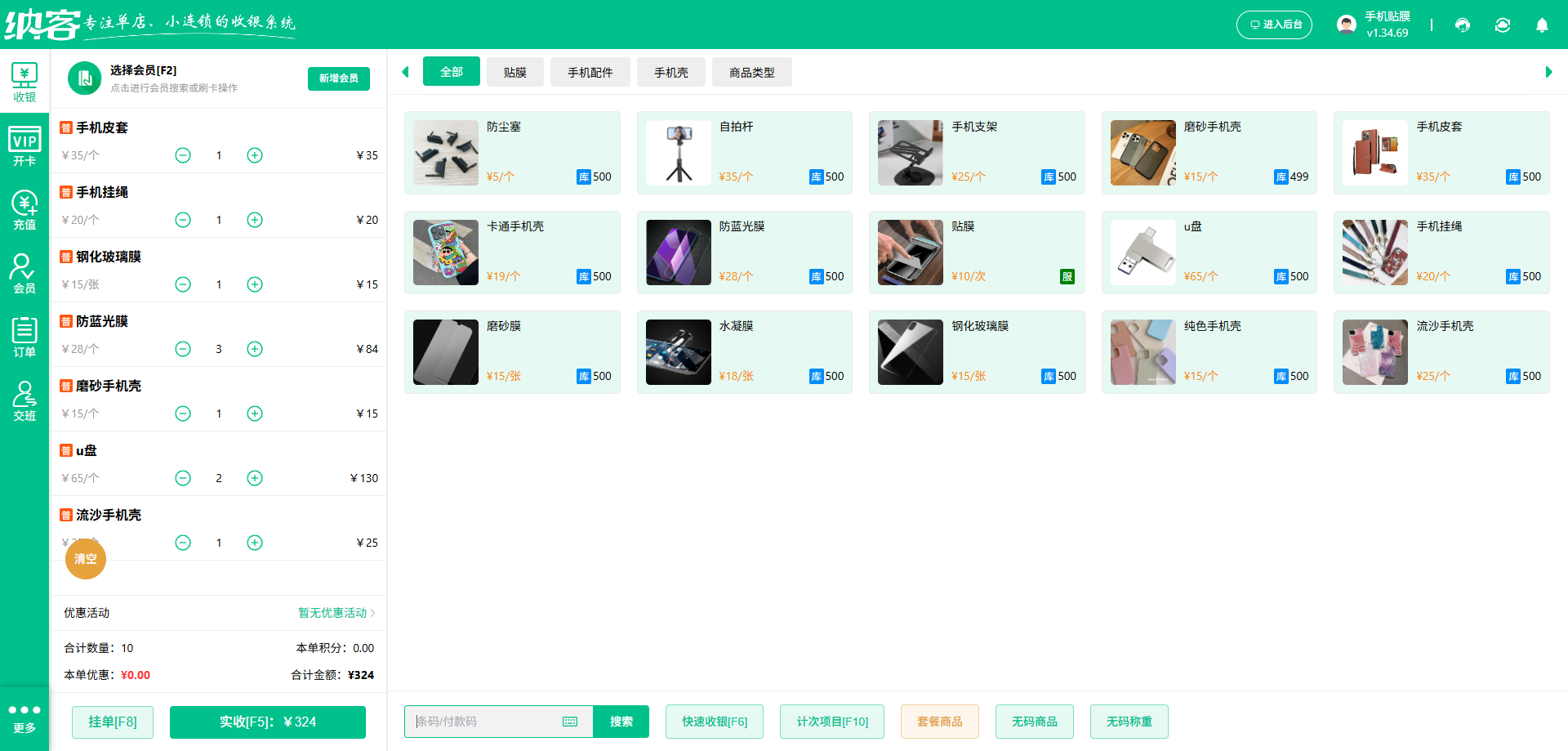Screen dimensions: 1568x751
Task: Increase quantity of 钢化玻璃膜 in cart
Action: 255,284
